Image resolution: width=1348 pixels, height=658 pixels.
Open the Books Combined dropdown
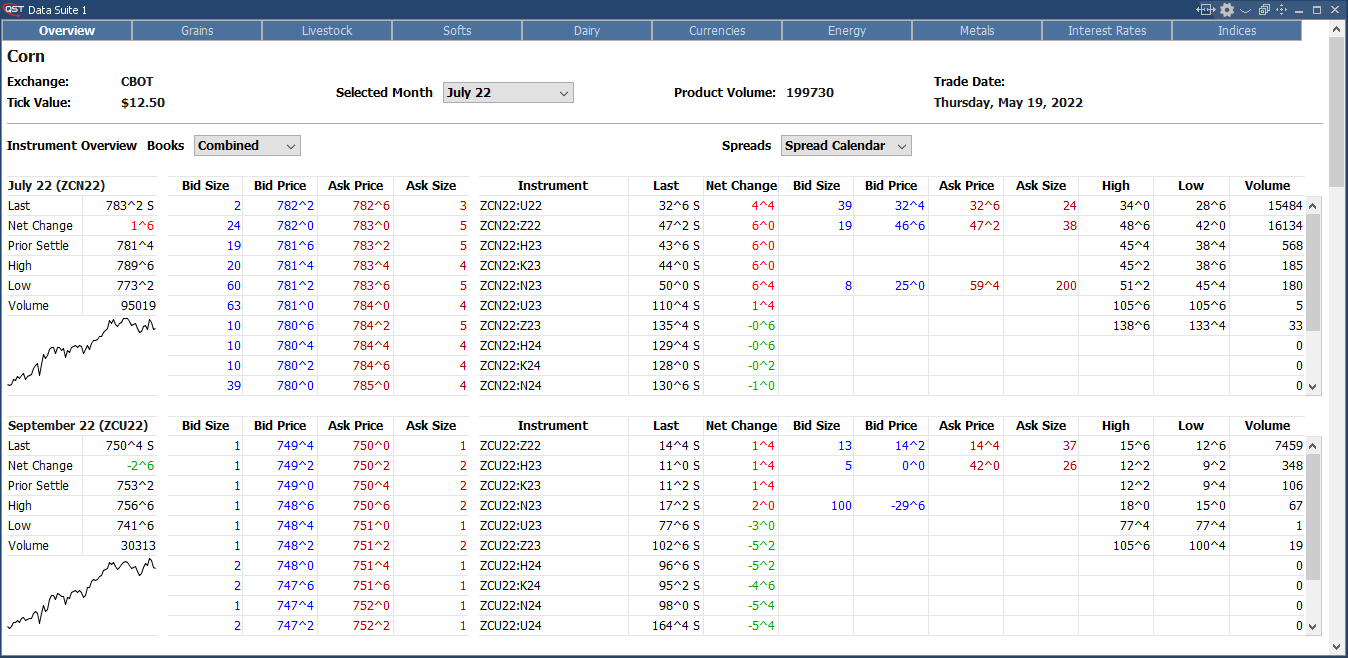(x=247, y=145)
